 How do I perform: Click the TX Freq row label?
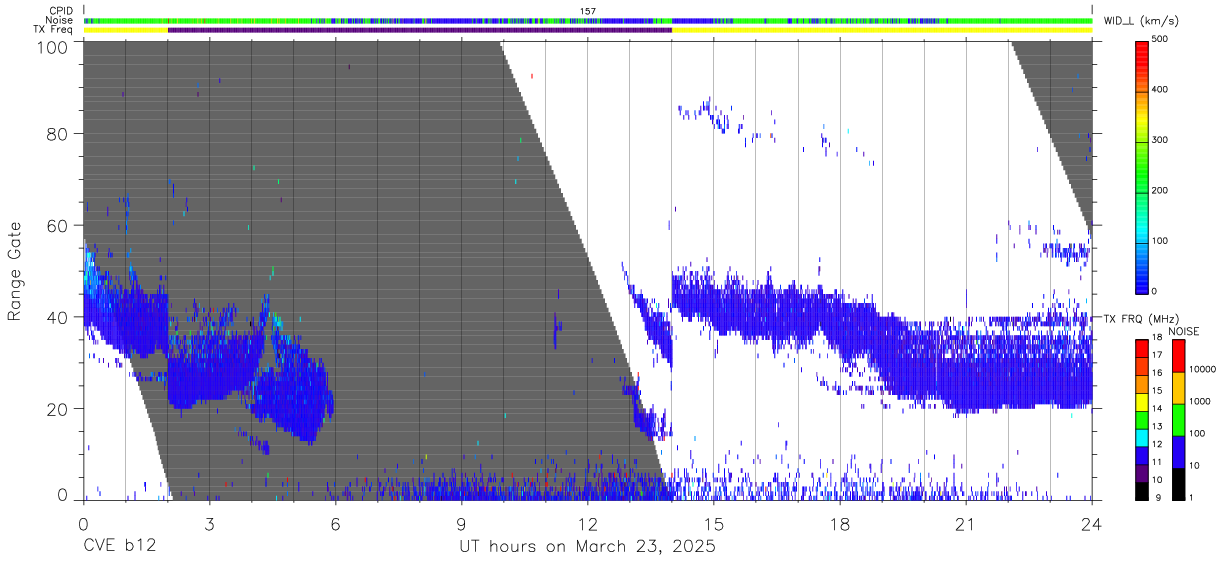pyautogui.click(x=54, y=30)
